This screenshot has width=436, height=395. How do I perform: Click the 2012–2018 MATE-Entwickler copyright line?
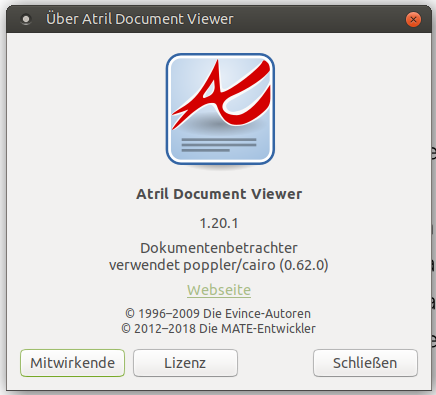pos(218,329)
